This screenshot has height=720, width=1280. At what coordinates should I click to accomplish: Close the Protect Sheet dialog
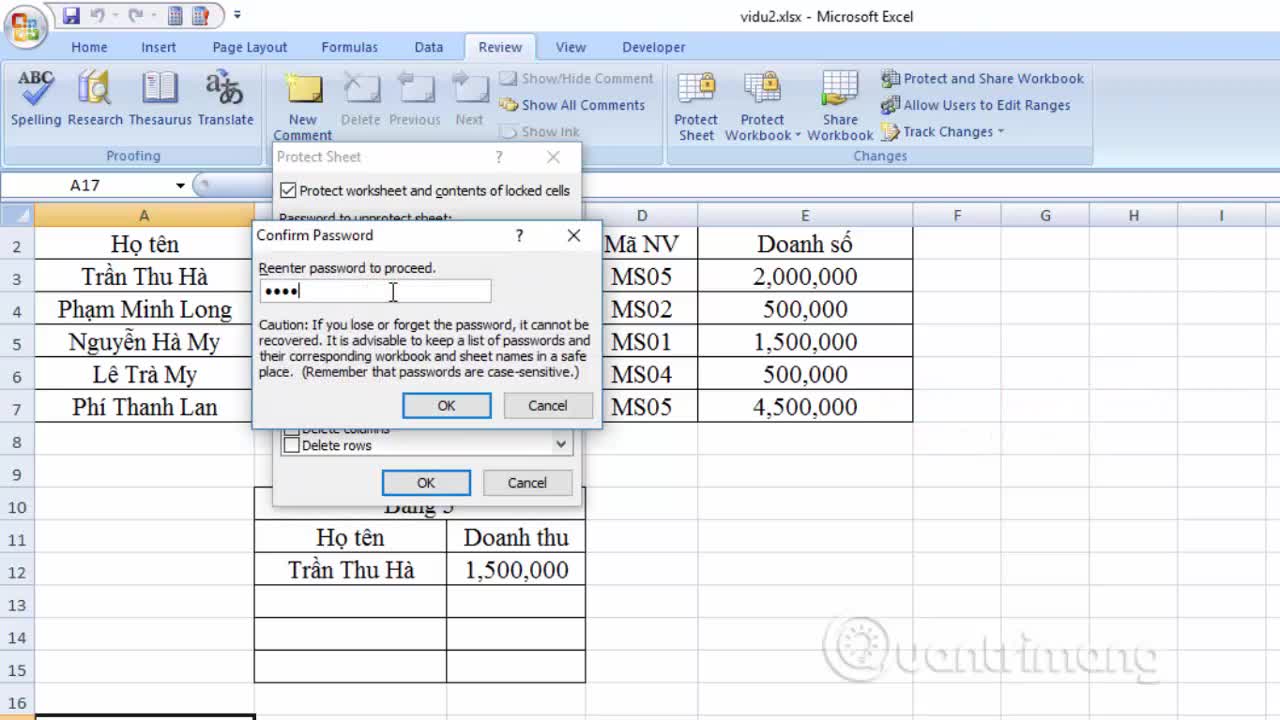(553, 157)
